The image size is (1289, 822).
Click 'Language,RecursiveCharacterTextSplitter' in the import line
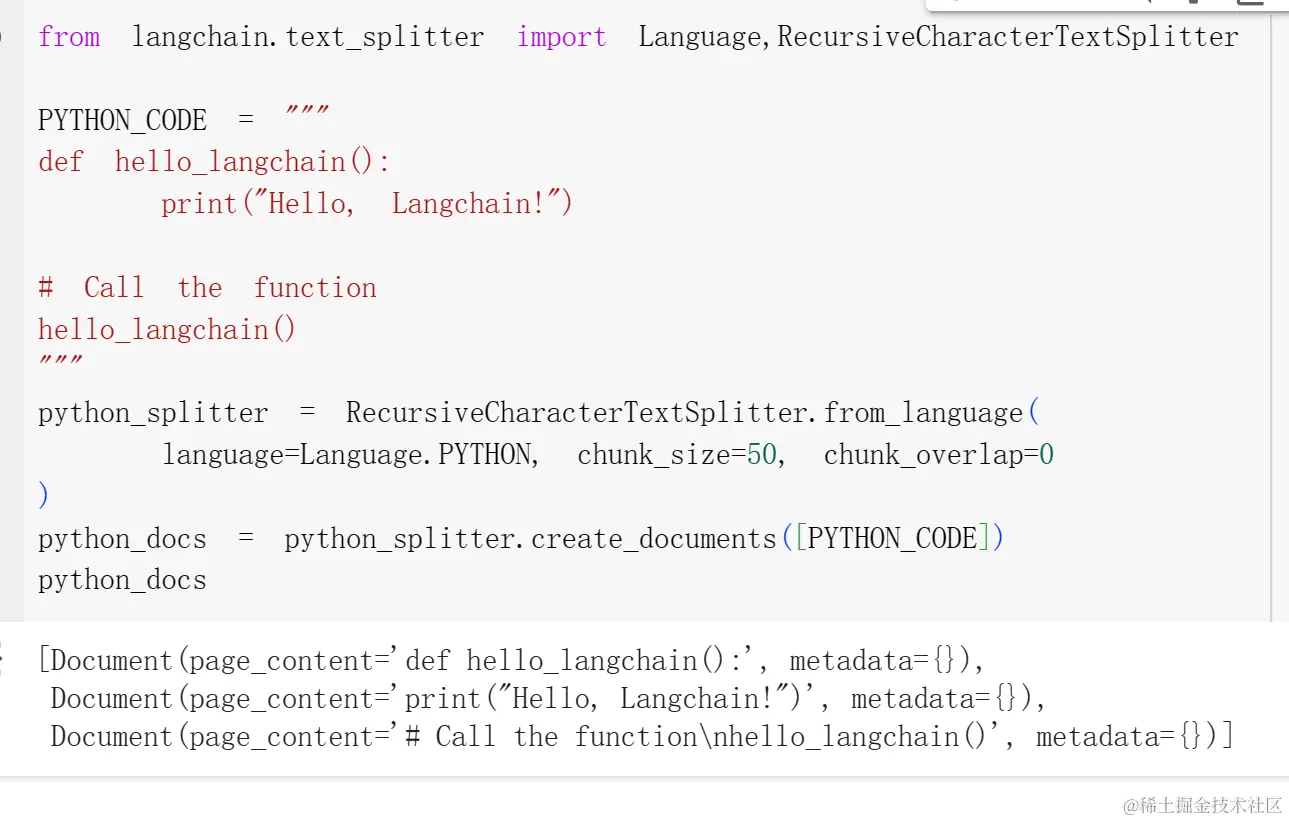[938, 38]
